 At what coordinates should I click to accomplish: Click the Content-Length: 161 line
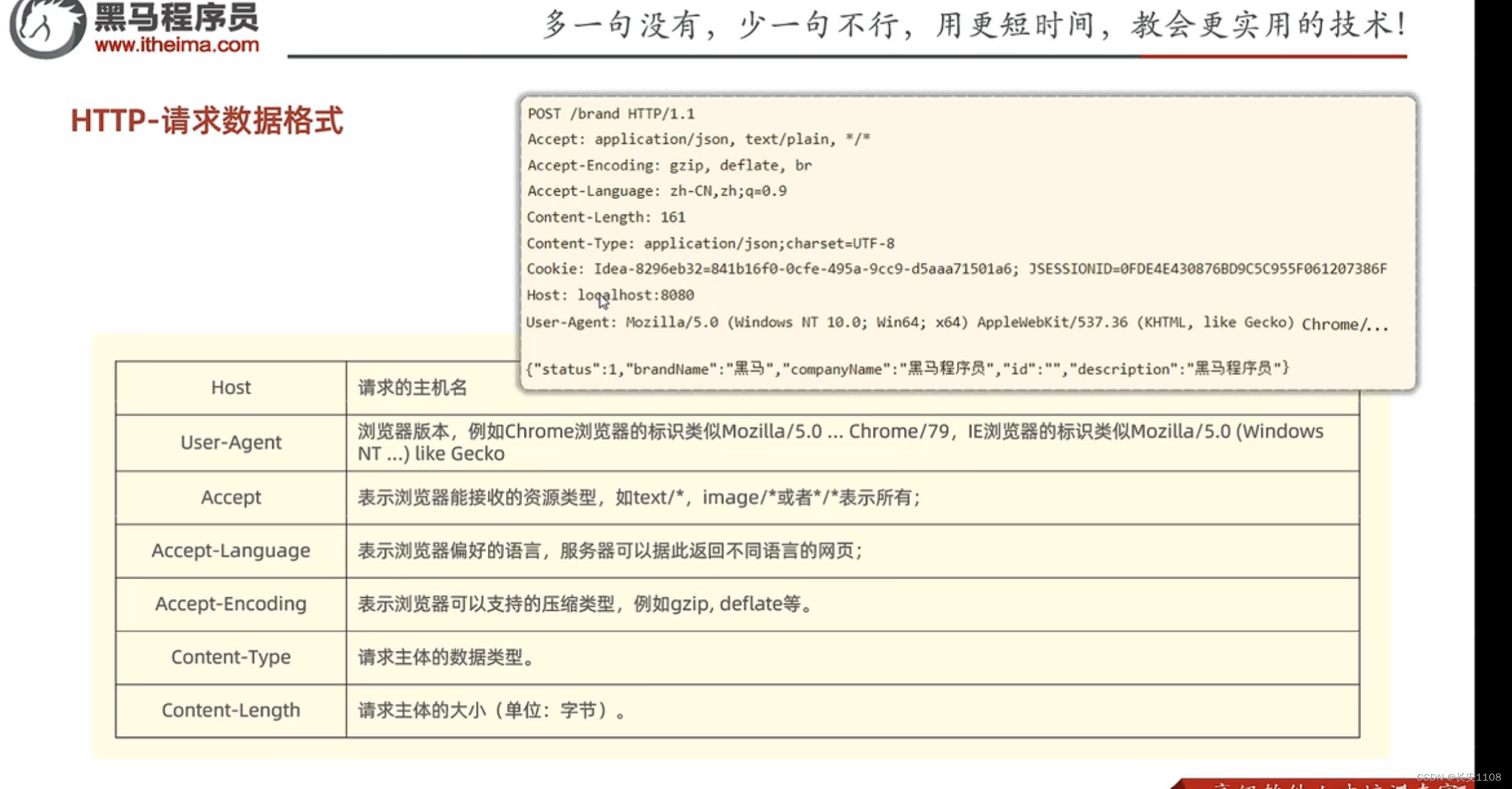click(605, 217)
